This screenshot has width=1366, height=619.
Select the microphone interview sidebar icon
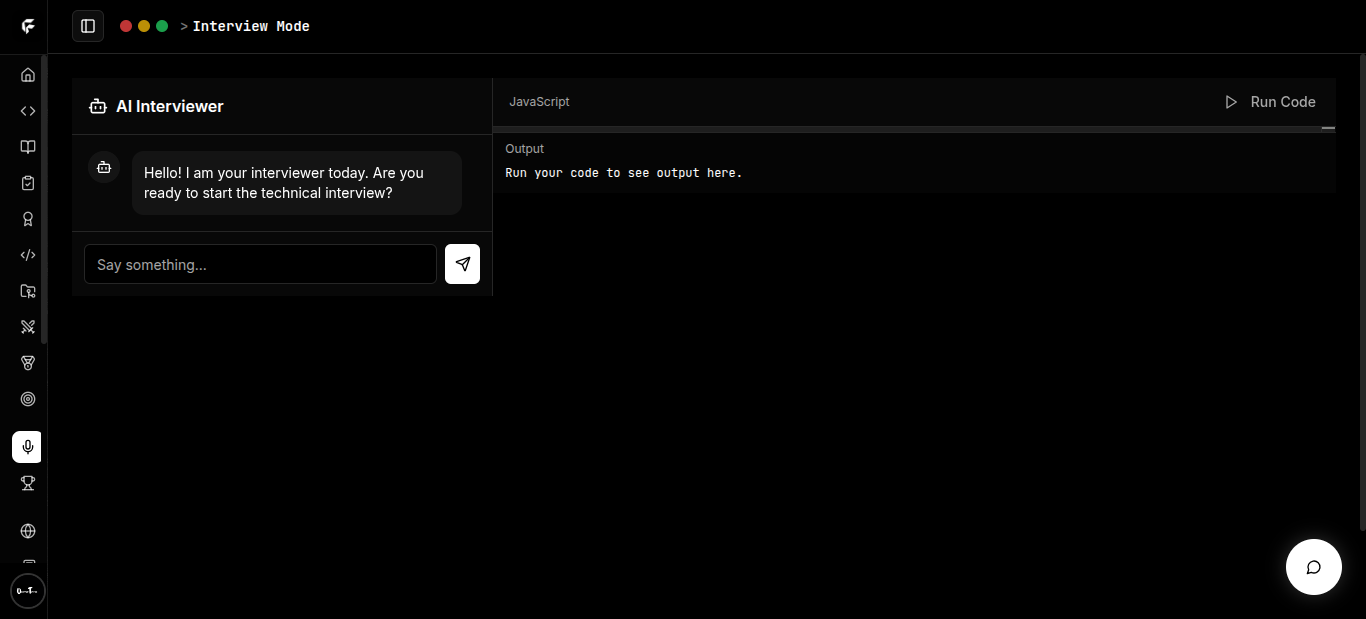(x=27, y=447)
